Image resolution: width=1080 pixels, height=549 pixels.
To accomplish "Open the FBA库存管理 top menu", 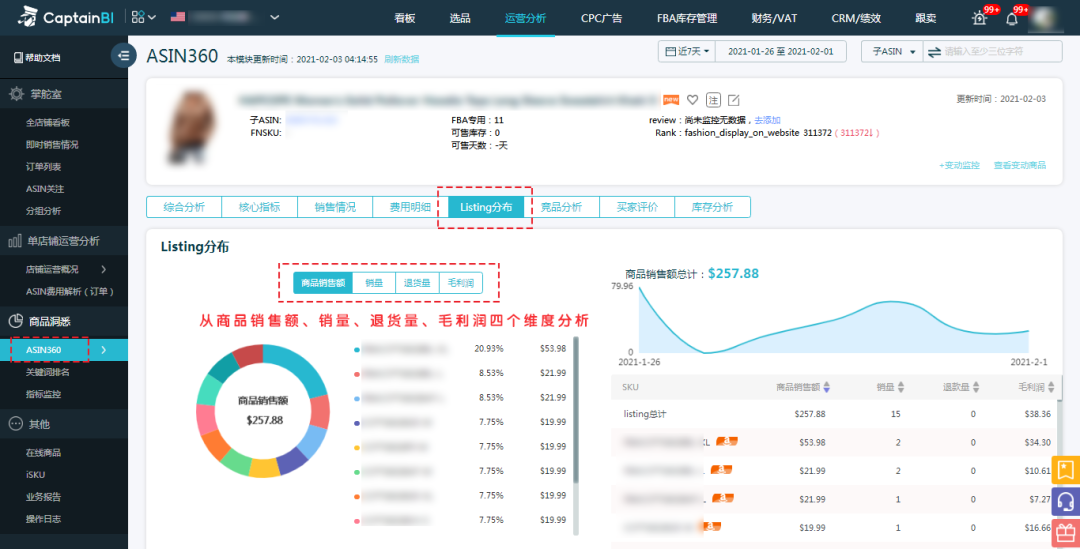I will click(687, 18).
